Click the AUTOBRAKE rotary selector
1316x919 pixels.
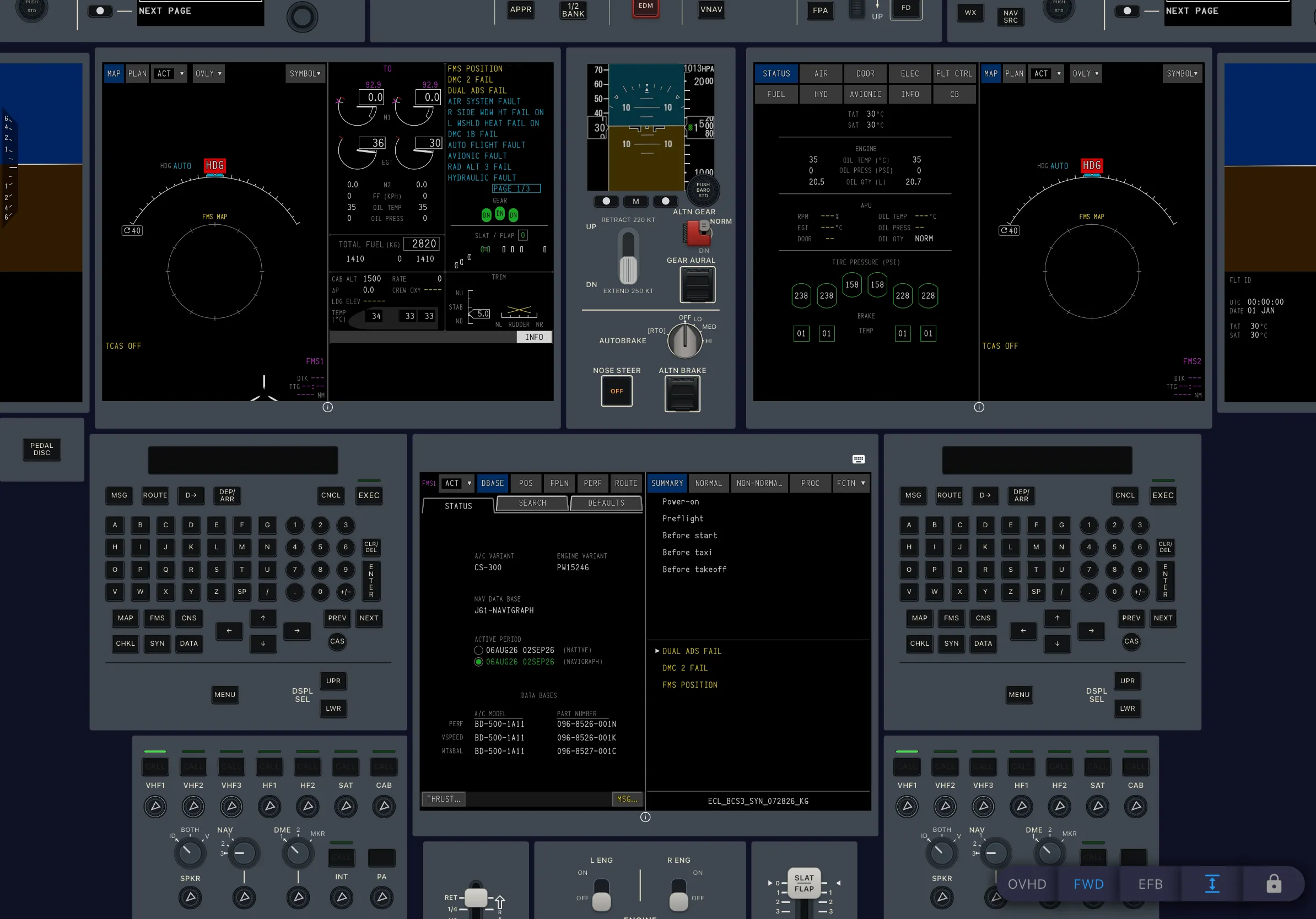[x=684, y=340]
